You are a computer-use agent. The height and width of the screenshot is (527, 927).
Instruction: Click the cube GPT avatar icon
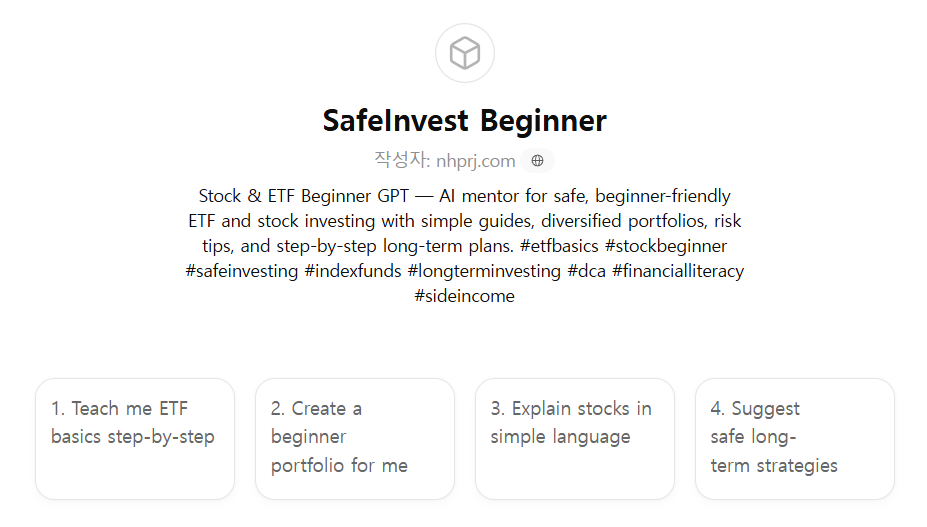pyautogui.click(x=464, y=53)
